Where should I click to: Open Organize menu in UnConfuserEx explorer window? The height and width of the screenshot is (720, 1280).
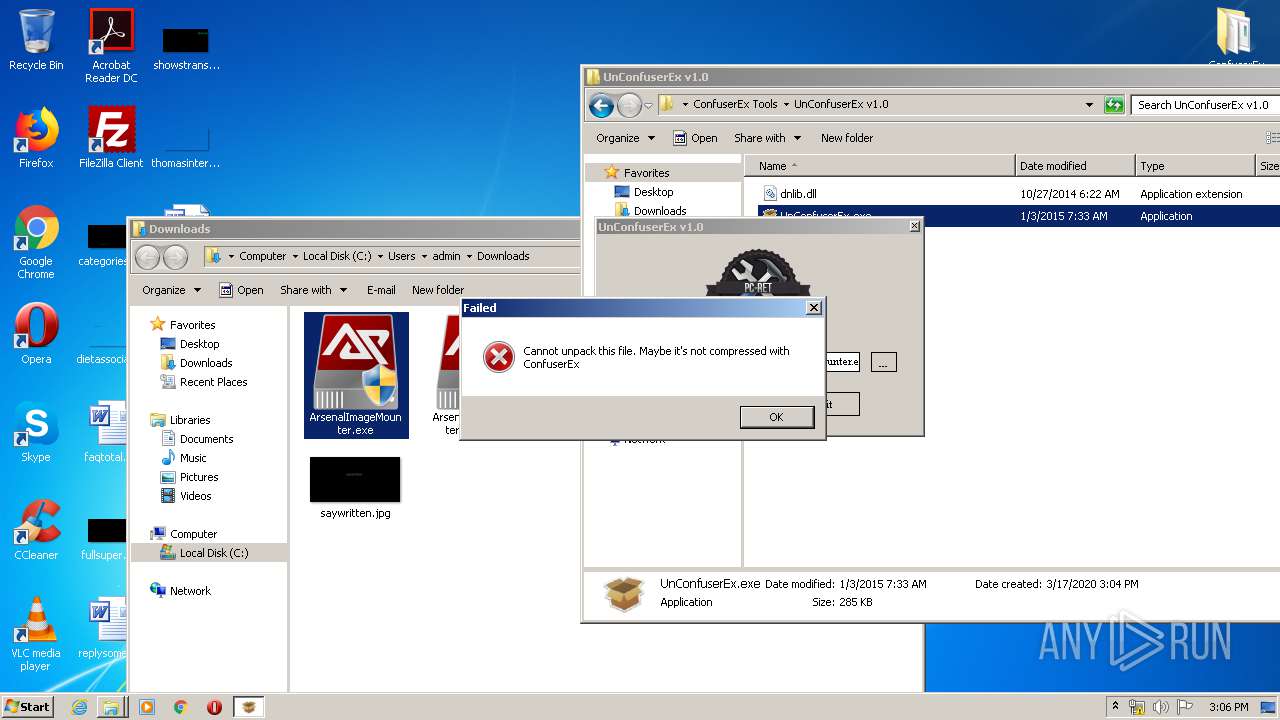click(x=625, y=138)
